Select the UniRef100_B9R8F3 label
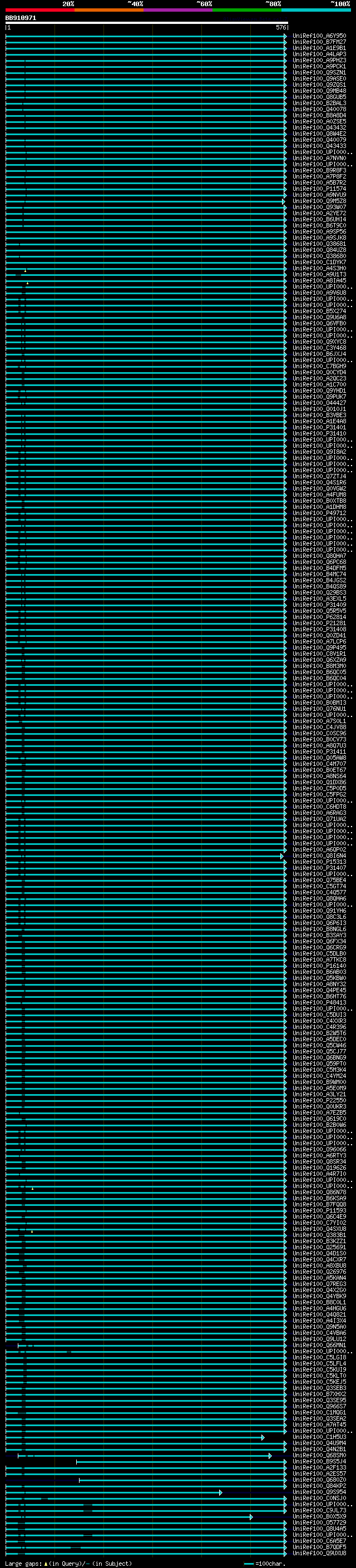356x1568 pixels. pyautogui.click(x=319, y=170)
